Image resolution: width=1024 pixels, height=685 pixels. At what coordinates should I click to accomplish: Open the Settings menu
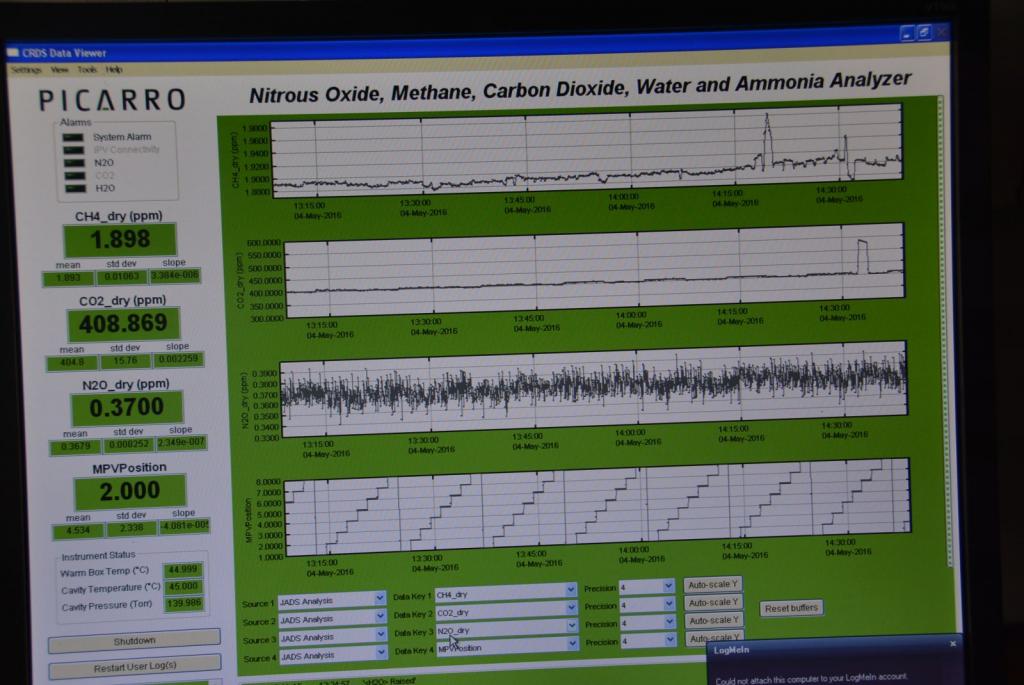pos(26,70)
